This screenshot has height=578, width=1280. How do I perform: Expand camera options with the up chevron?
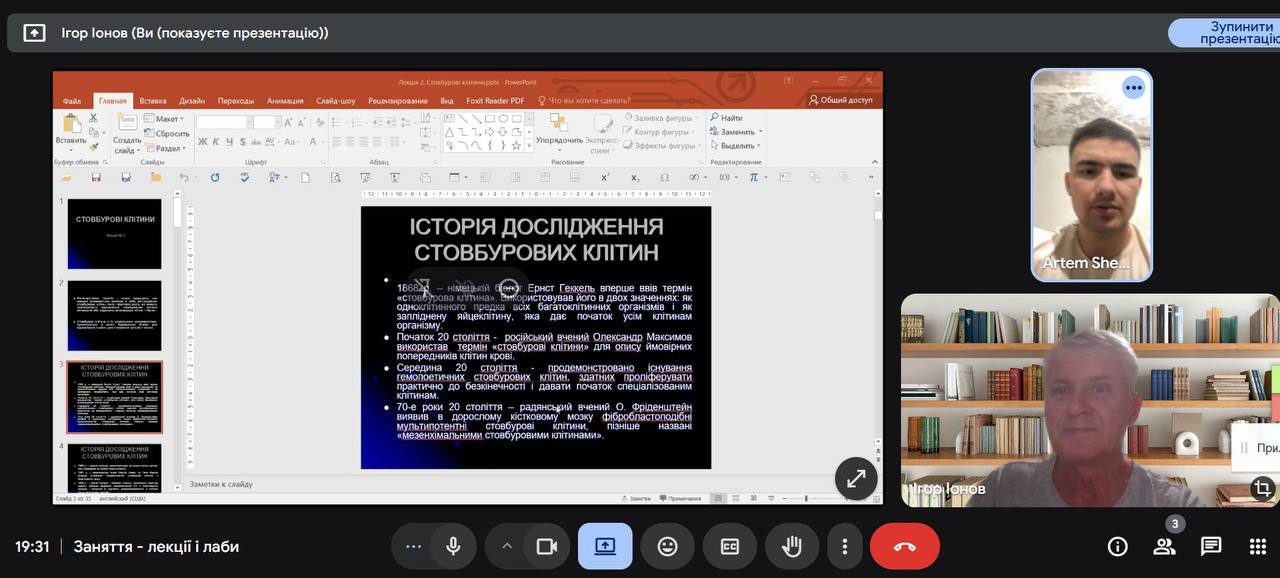(x=507, y=546)
